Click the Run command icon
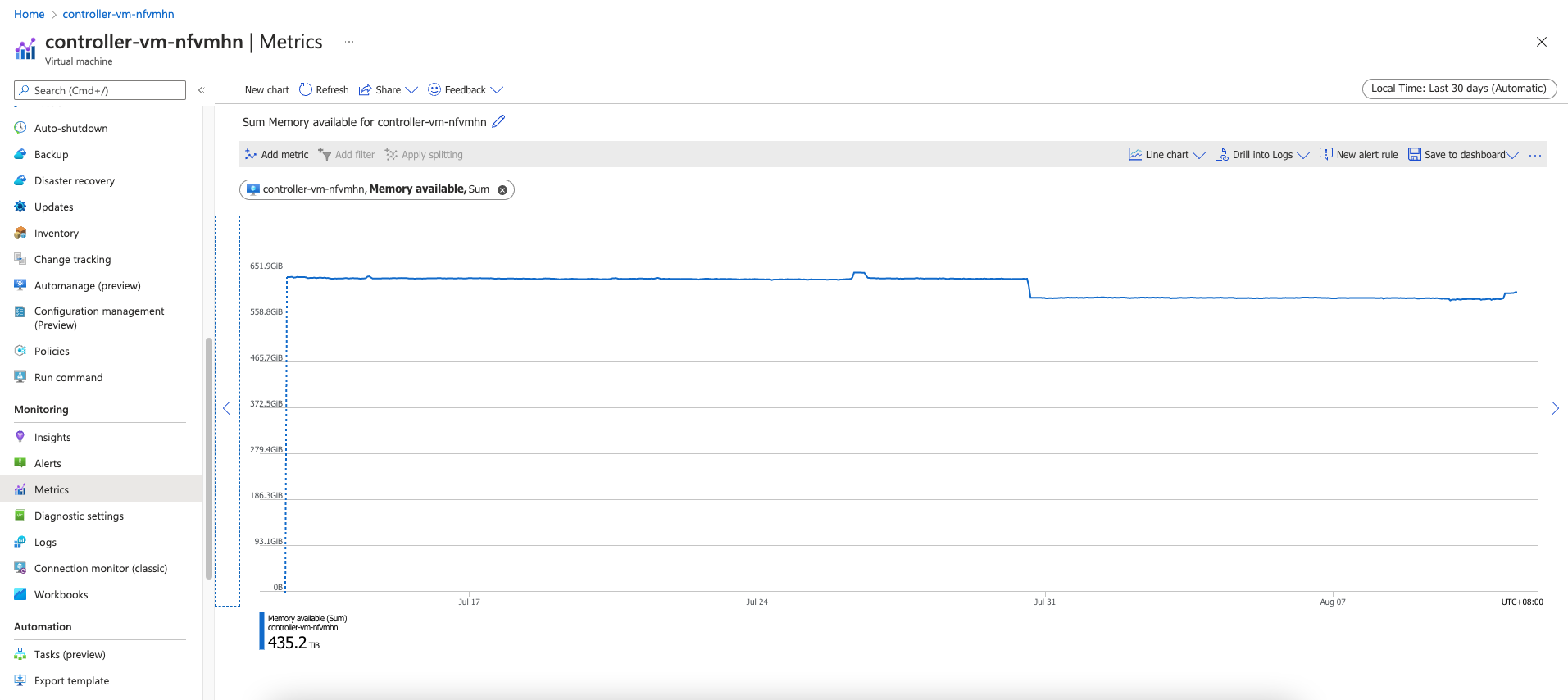1568x700 pixels. click(x=20, y=377)
